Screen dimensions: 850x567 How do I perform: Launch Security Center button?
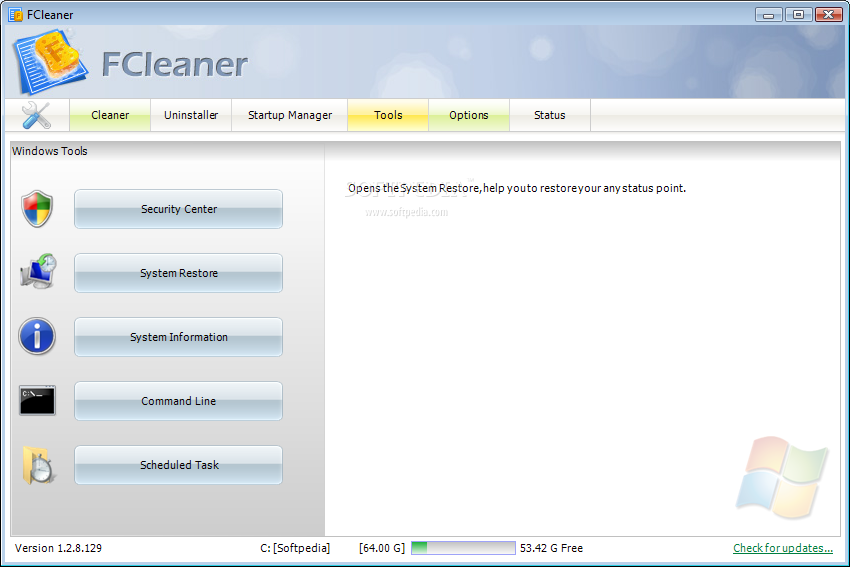(178, 209)
